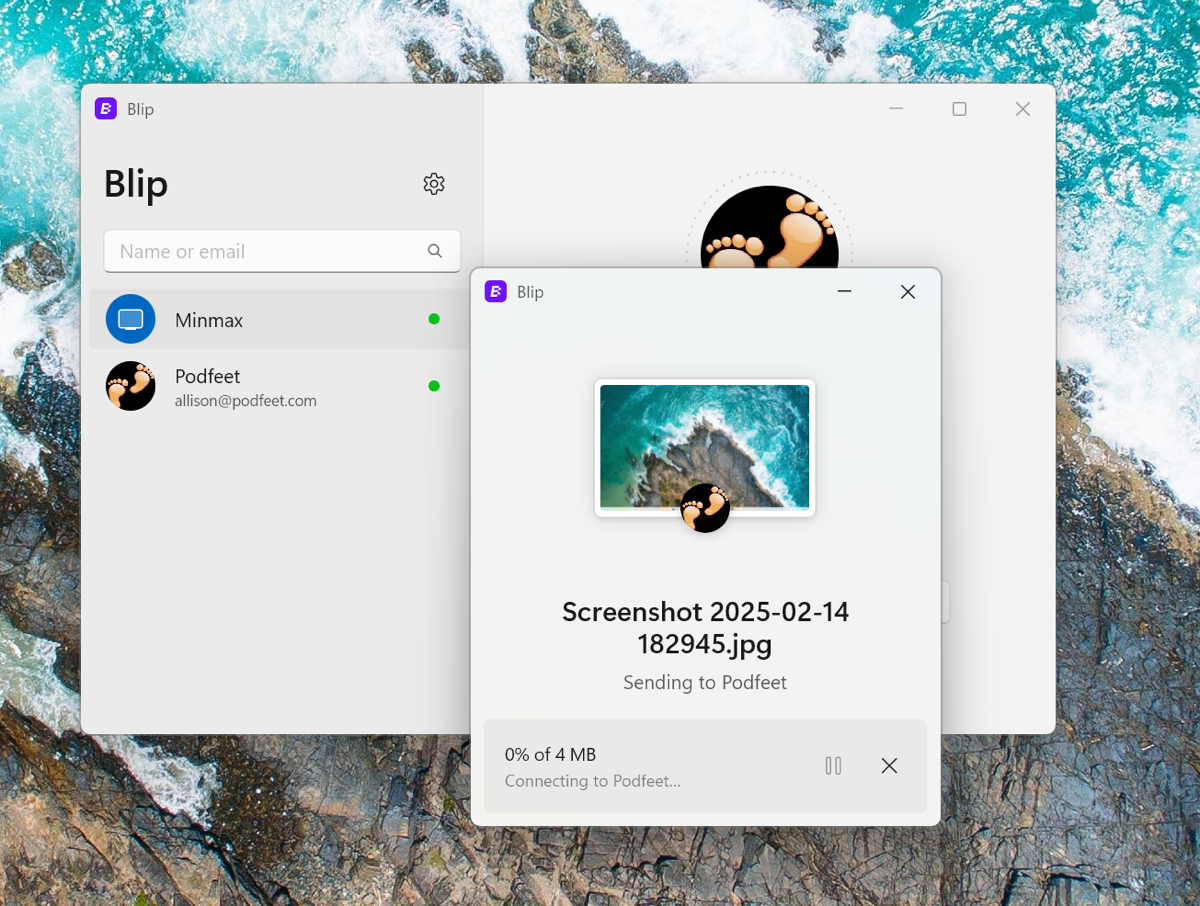Click the '0% of 4 MB' progress status

click(550, 755)
